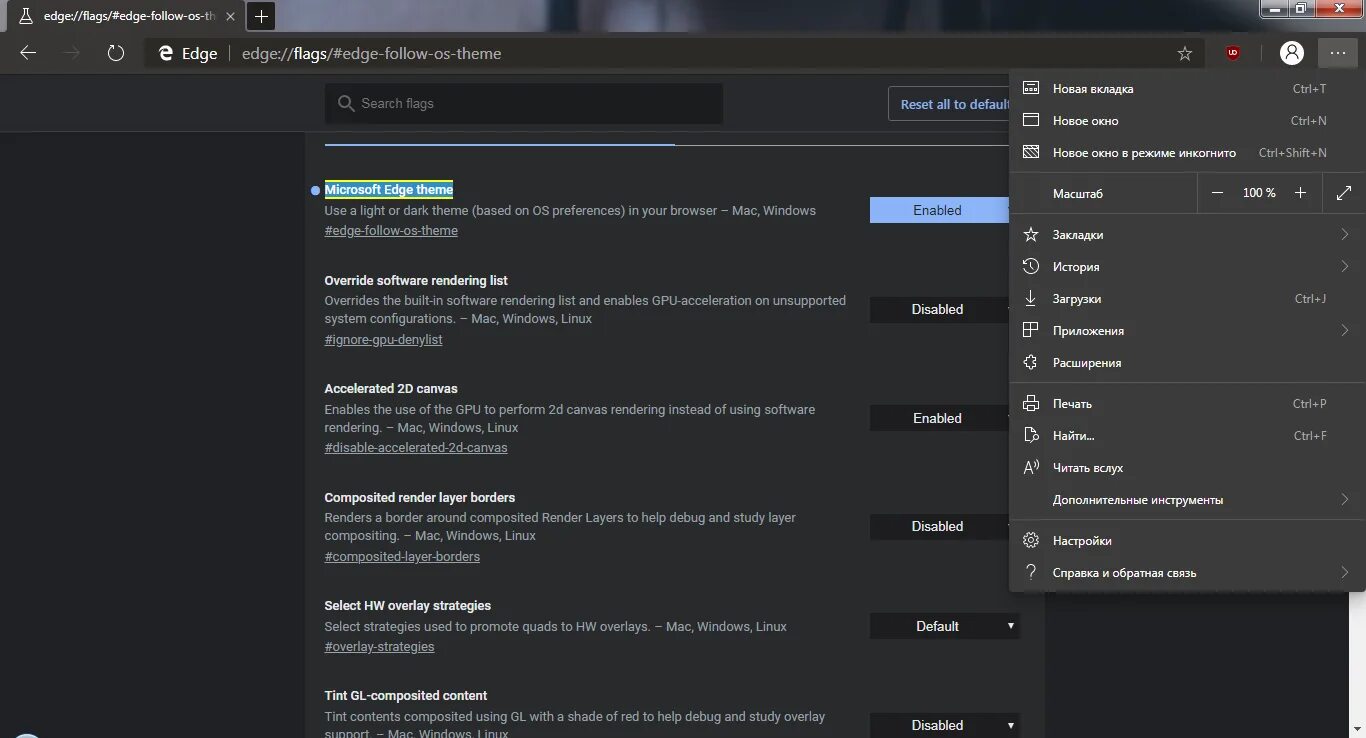Click the Select HW overlay strategies heading
This screenshot has width=1366, height=738.
coord(408,606)
